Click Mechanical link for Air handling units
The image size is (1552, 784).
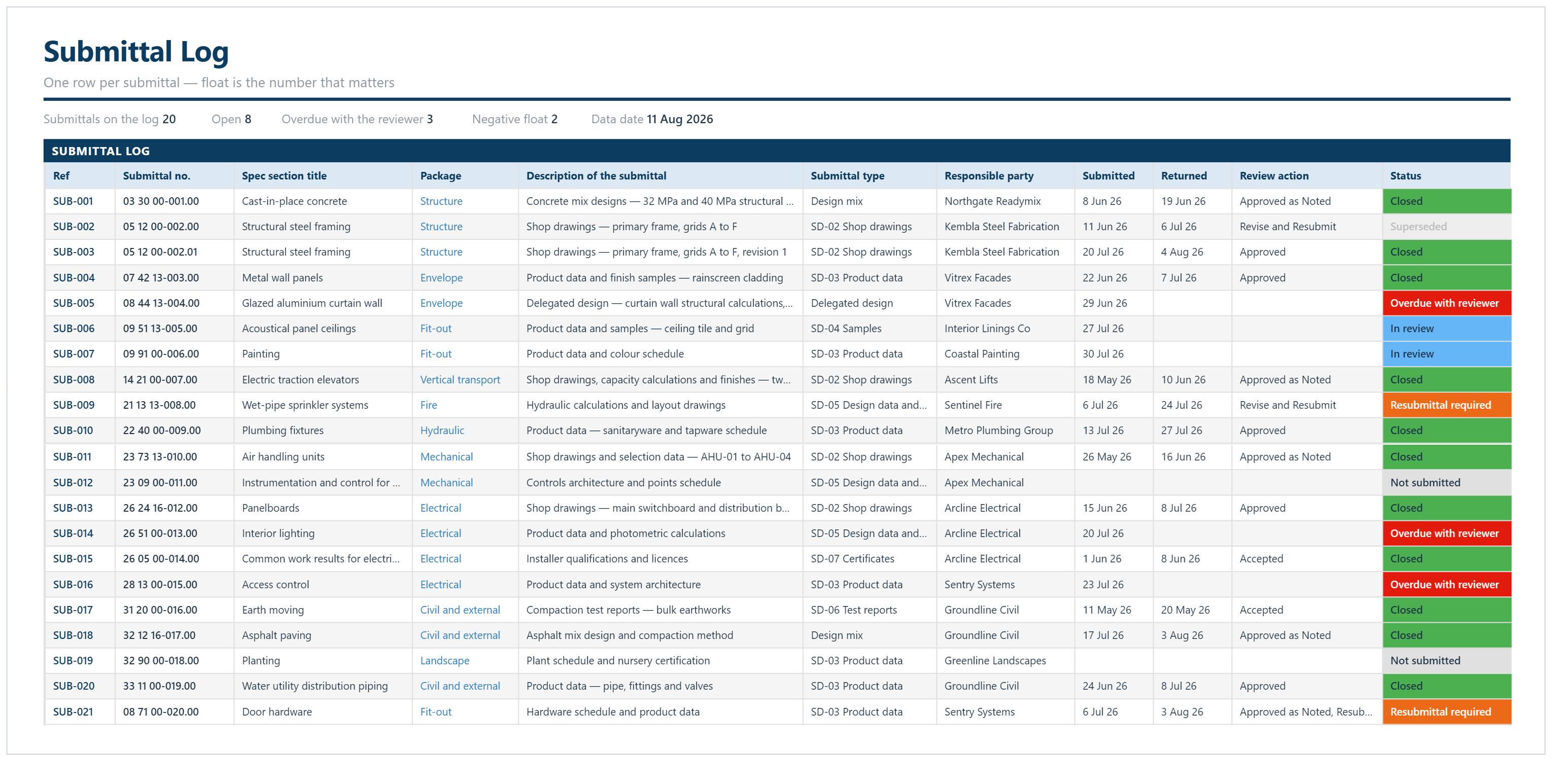pos(446,457)
